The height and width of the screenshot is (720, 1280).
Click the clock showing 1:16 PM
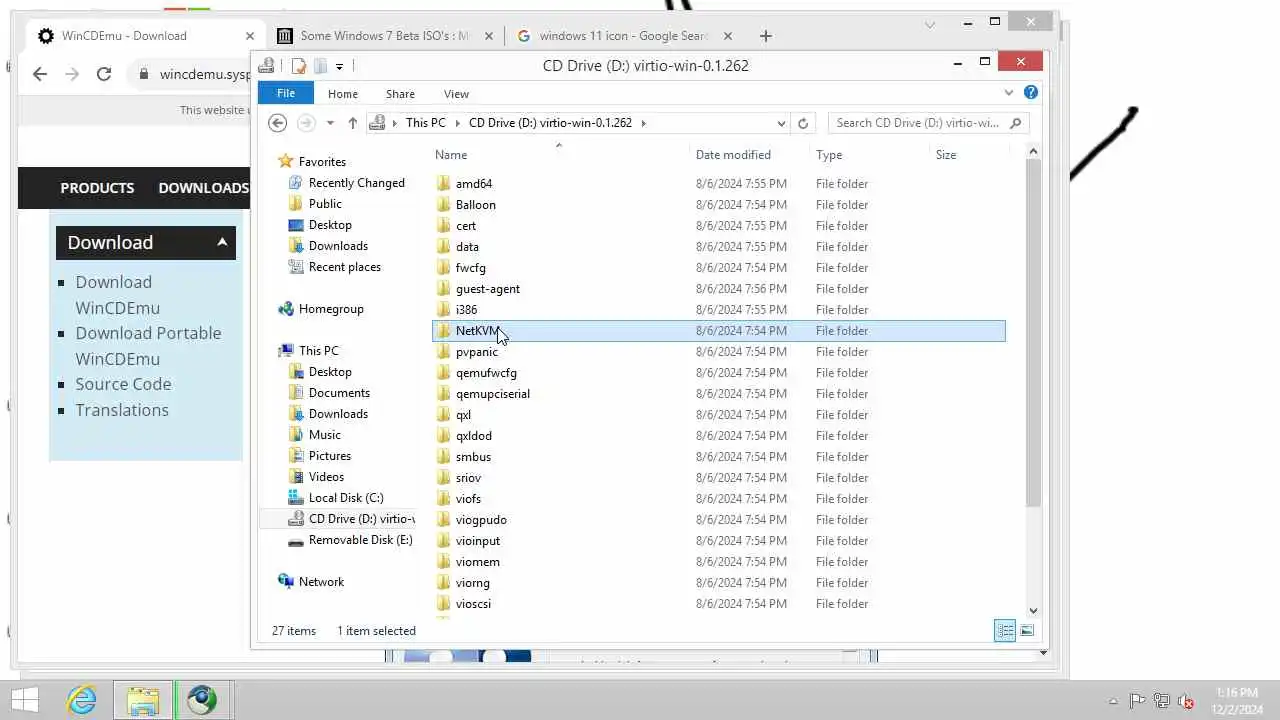click(x=1237, y=692)
